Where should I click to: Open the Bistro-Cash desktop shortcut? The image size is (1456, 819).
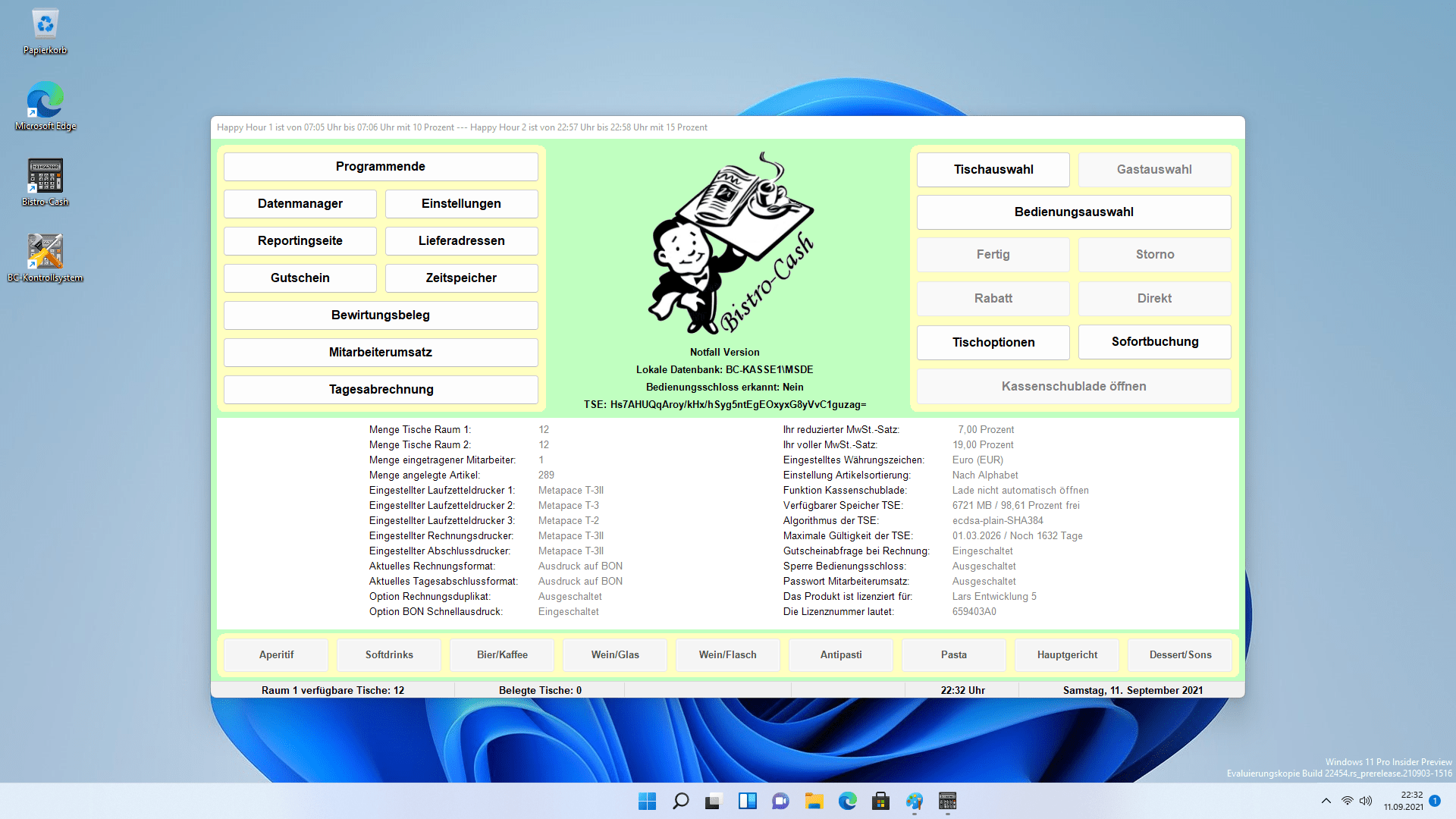click(45, 182)
